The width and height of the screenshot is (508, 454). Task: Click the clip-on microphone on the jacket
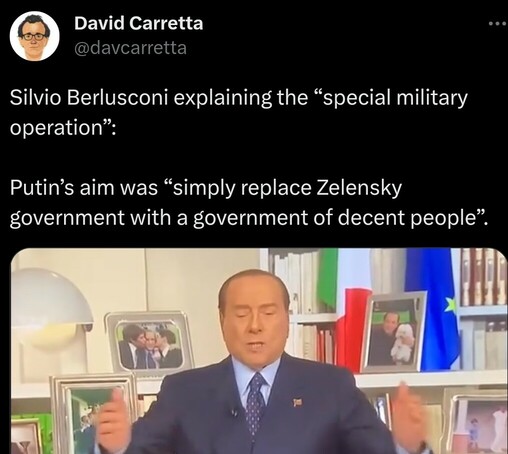coord(236,413)
